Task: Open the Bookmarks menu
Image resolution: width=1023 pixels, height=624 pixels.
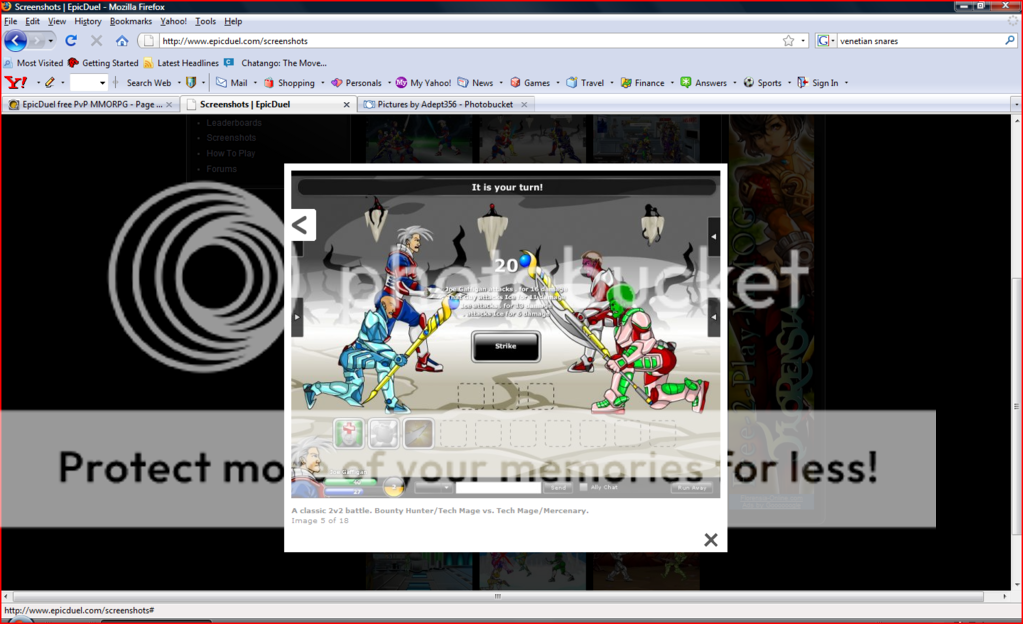Action: point(130,21)
